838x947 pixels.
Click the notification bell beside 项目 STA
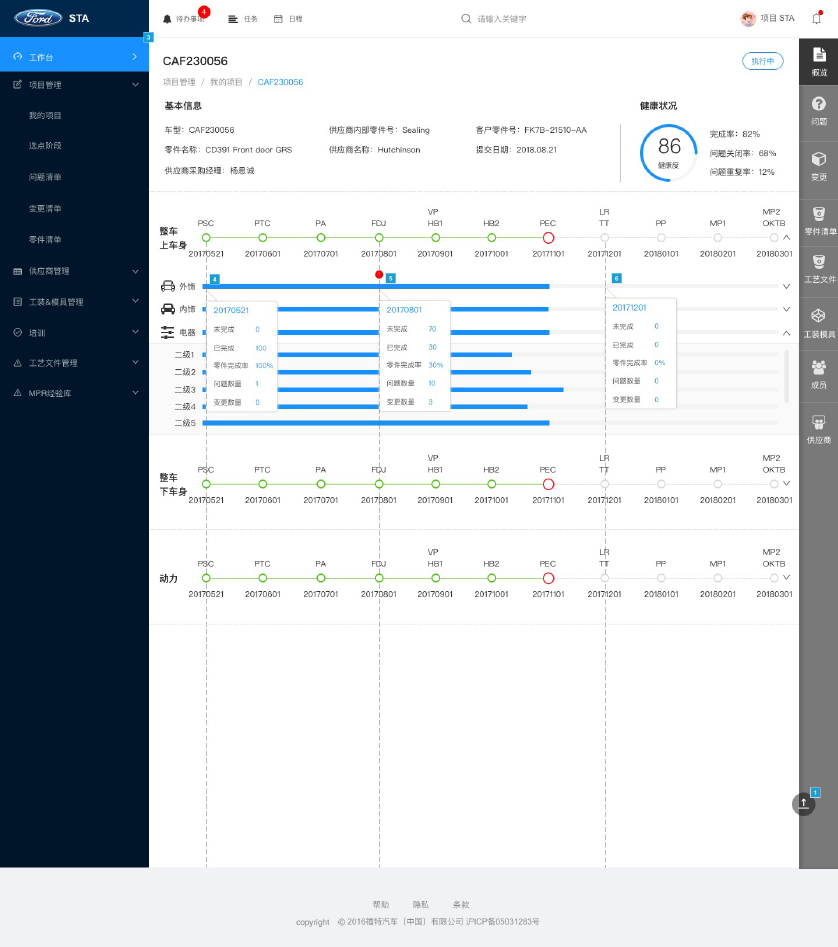(816, 18)
